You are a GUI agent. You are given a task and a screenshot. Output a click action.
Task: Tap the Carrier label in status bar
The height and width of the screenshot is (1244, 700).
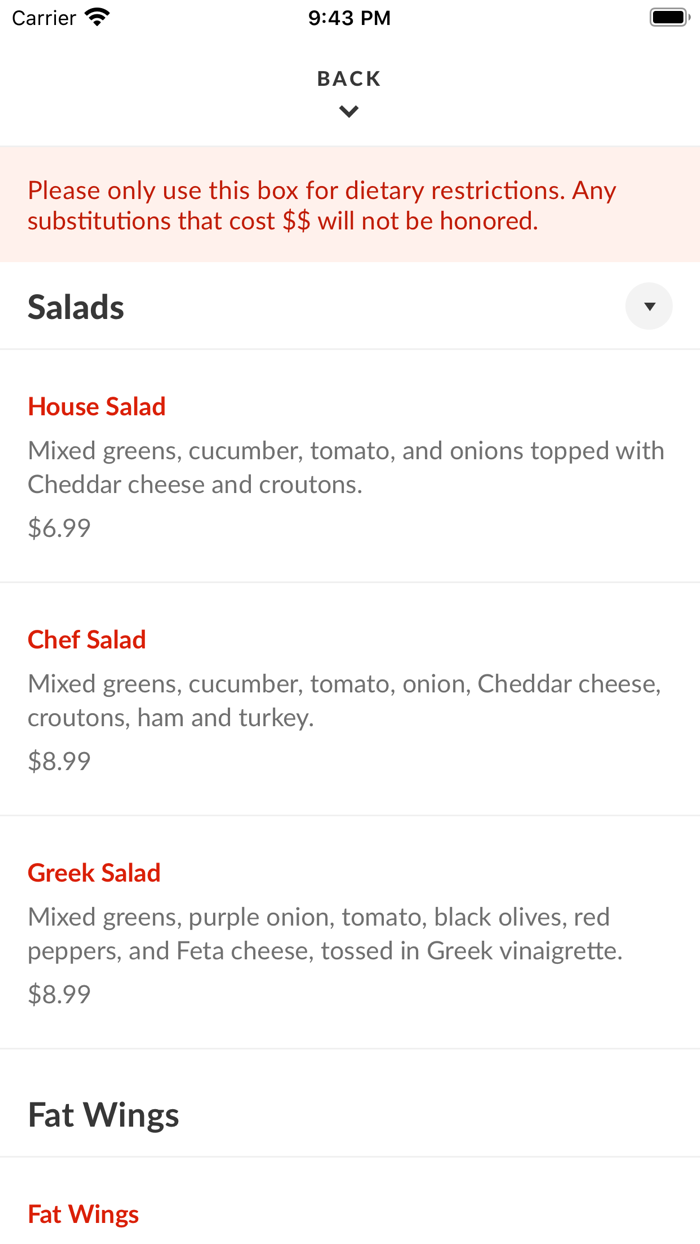pos(44,18)
